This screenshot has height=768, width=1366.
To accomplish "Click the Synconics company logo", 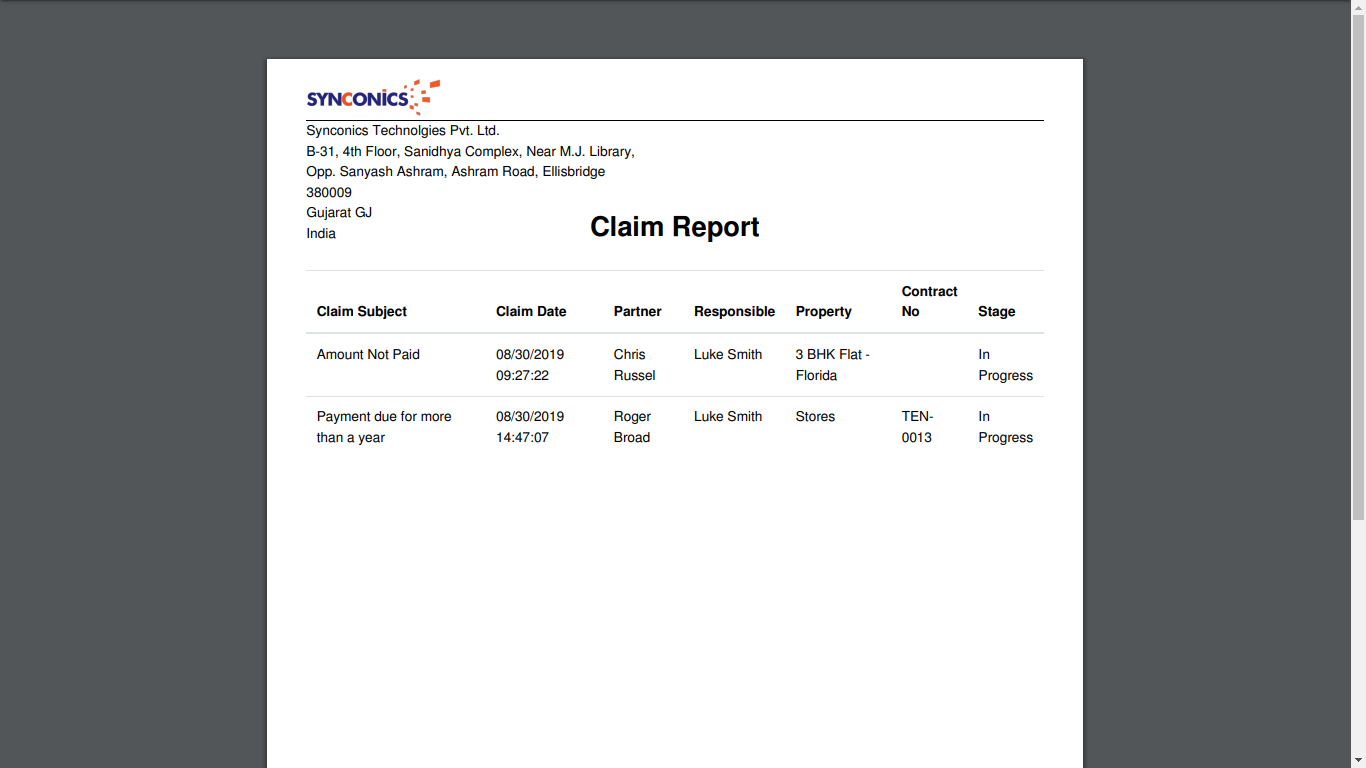I will (373, 97).
